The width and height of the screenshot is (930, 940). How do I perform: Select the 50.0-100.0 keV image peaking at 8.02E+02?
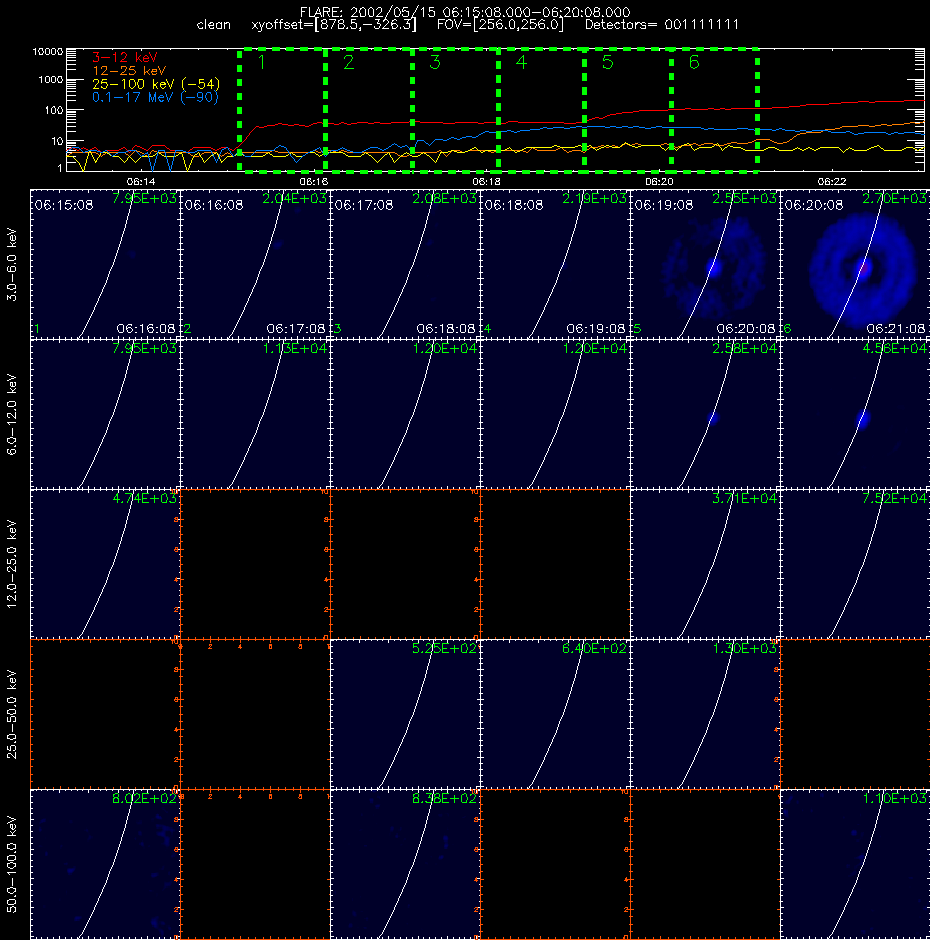click(105, 864)
